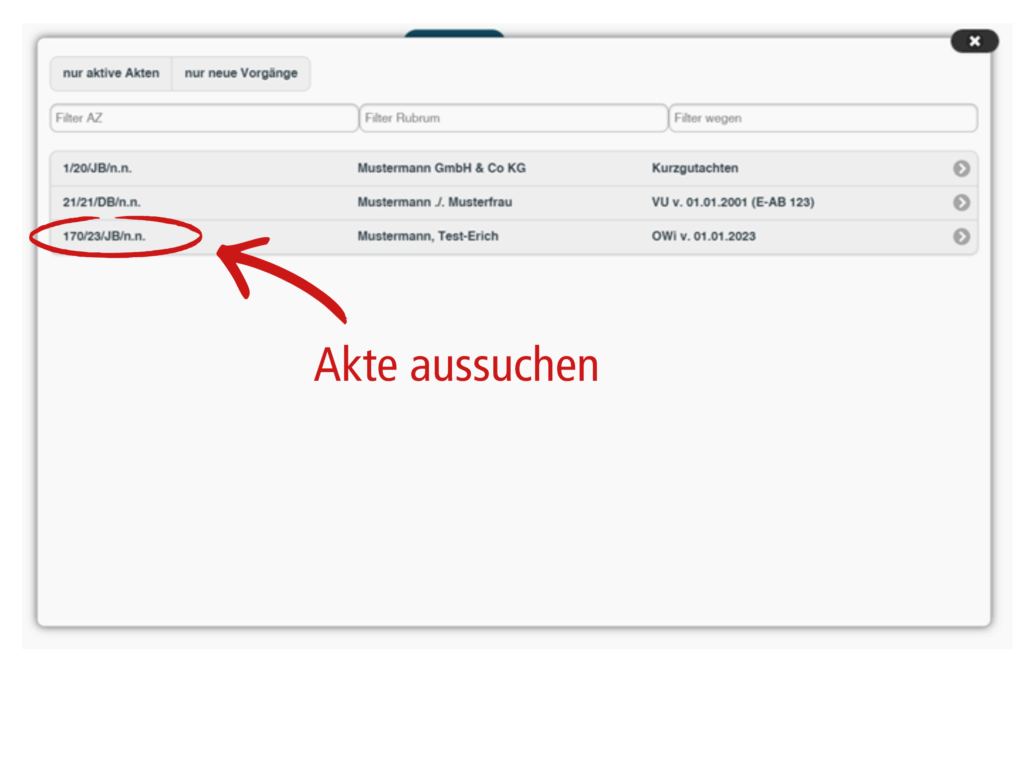Open the arrow icon for file 1/20/JB/n.n.
This screenshot has width=1024, height=768.
click(961, 169)
